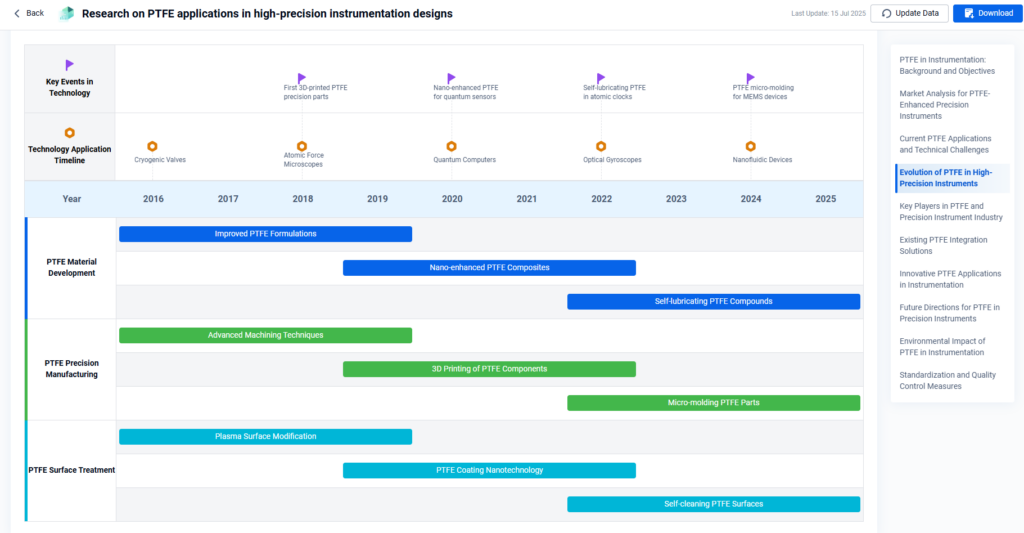The width and height of the screenshot is (1024, 533).
Task: Click the orange Cryogenic Valves marker
Action: tap(152, 146)
